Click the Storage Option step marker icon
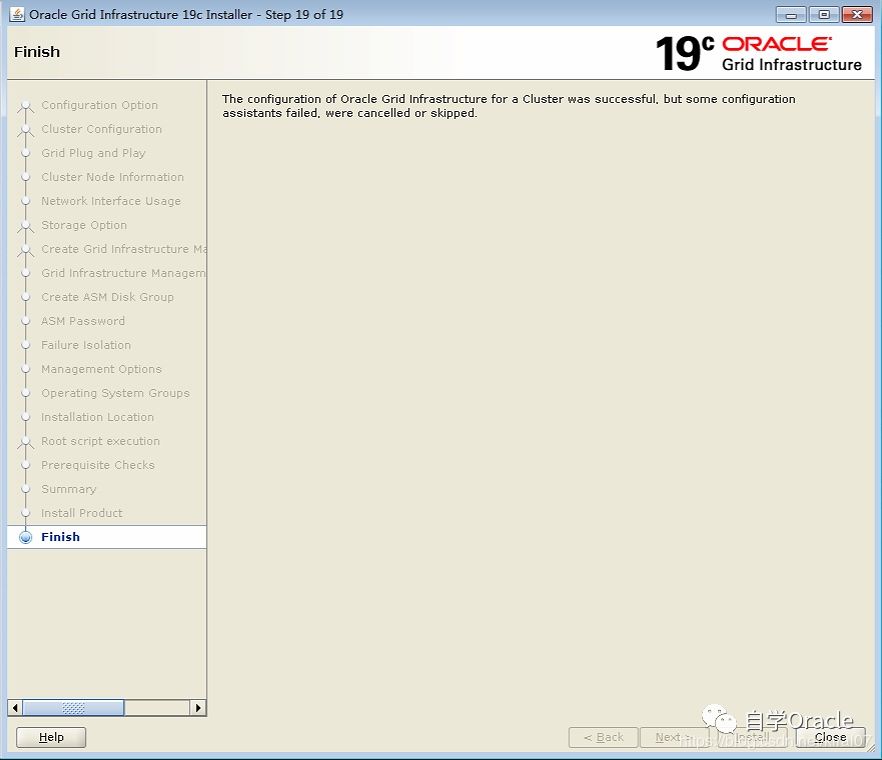 click(25, 226)
